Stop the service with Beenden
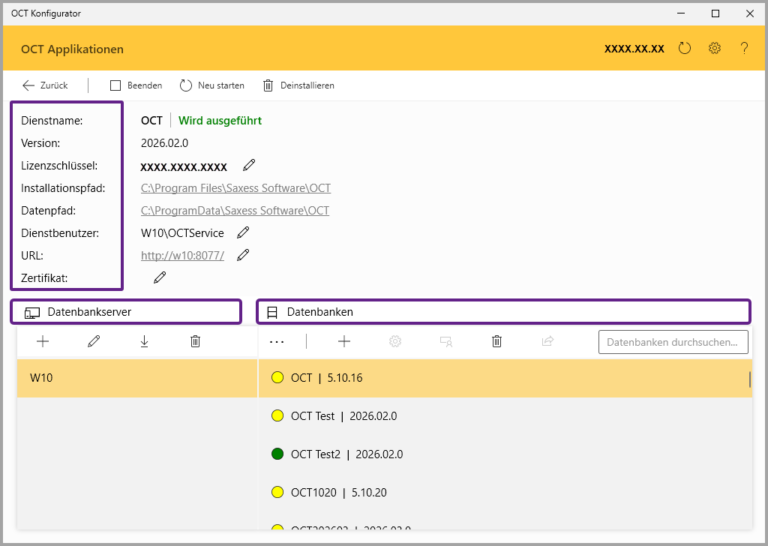Image resolution: width=768 pixels, height=546 pixels. click(136, 86)
